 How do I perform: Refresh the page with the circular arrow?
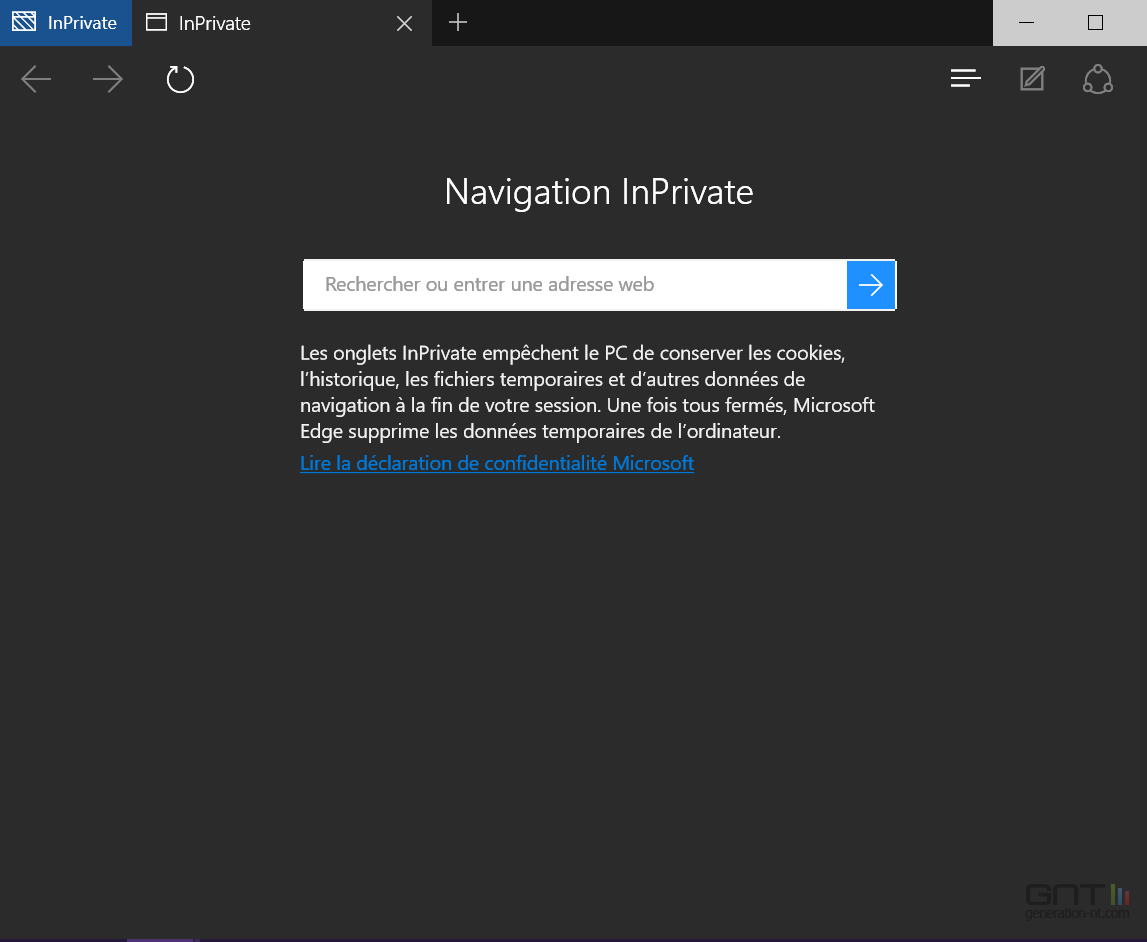click(180, 79)
